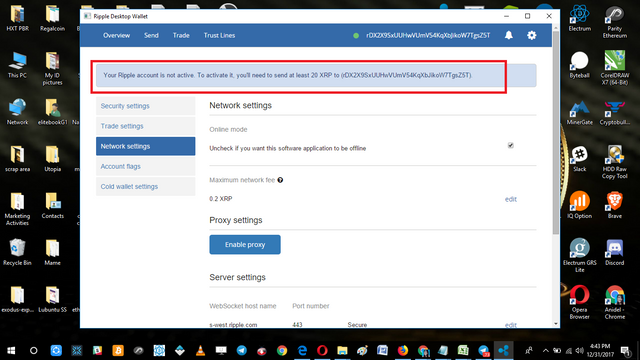Open the Utopia desktop folder
Screen dimensions: 640x360
52,159
